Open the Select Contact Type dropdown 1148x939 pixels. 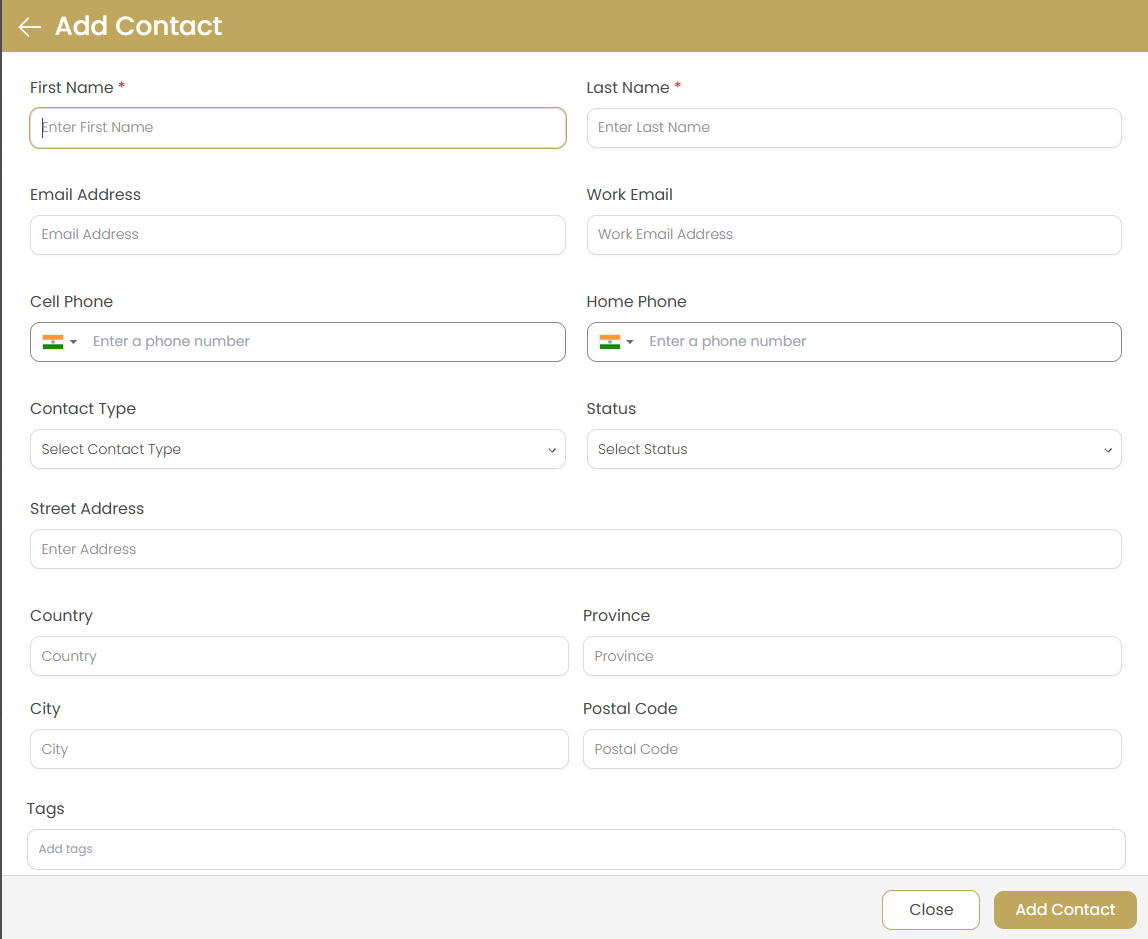coord(297,449)
